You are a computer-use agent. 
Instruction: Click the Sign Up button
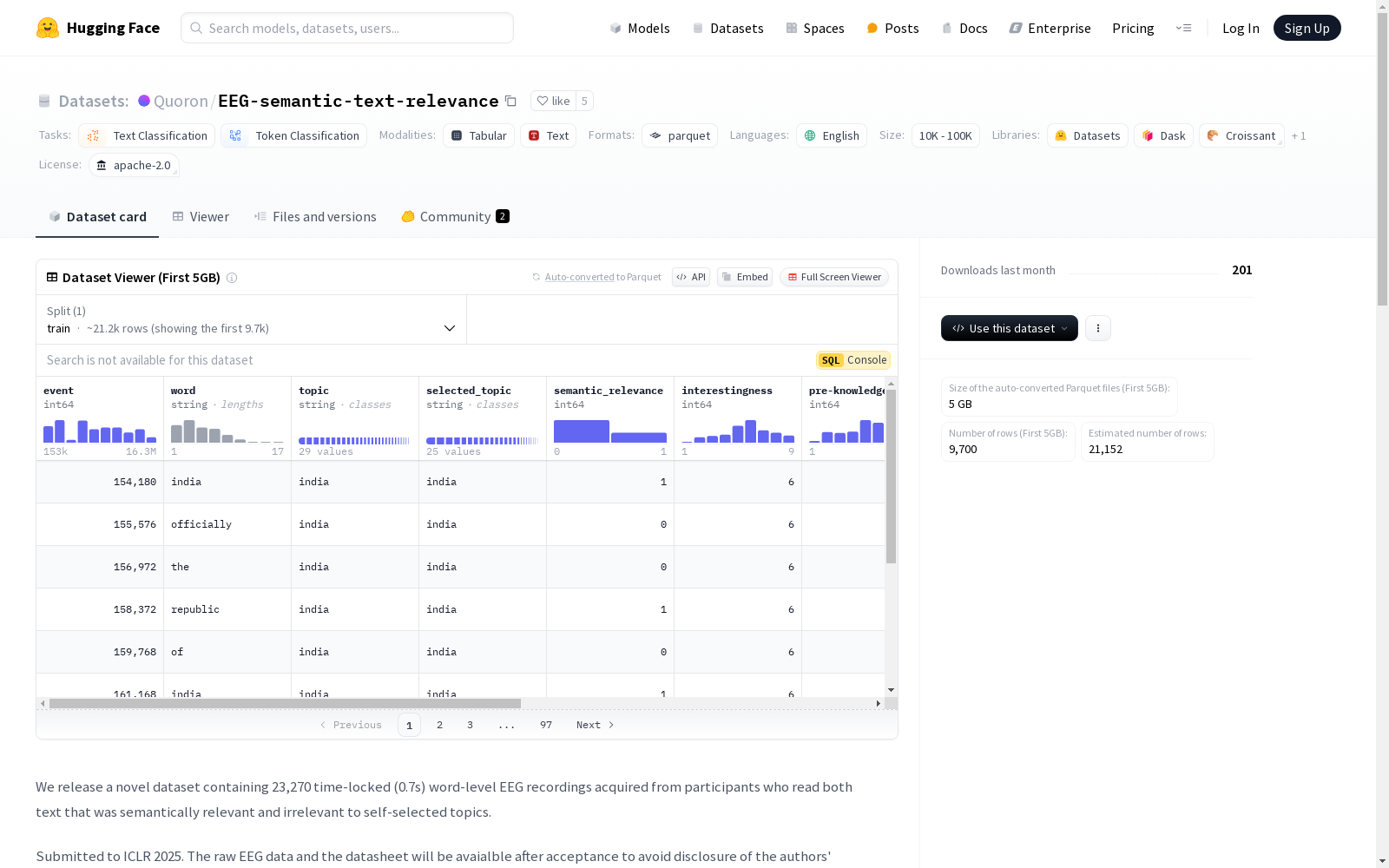coord(1307,28)
